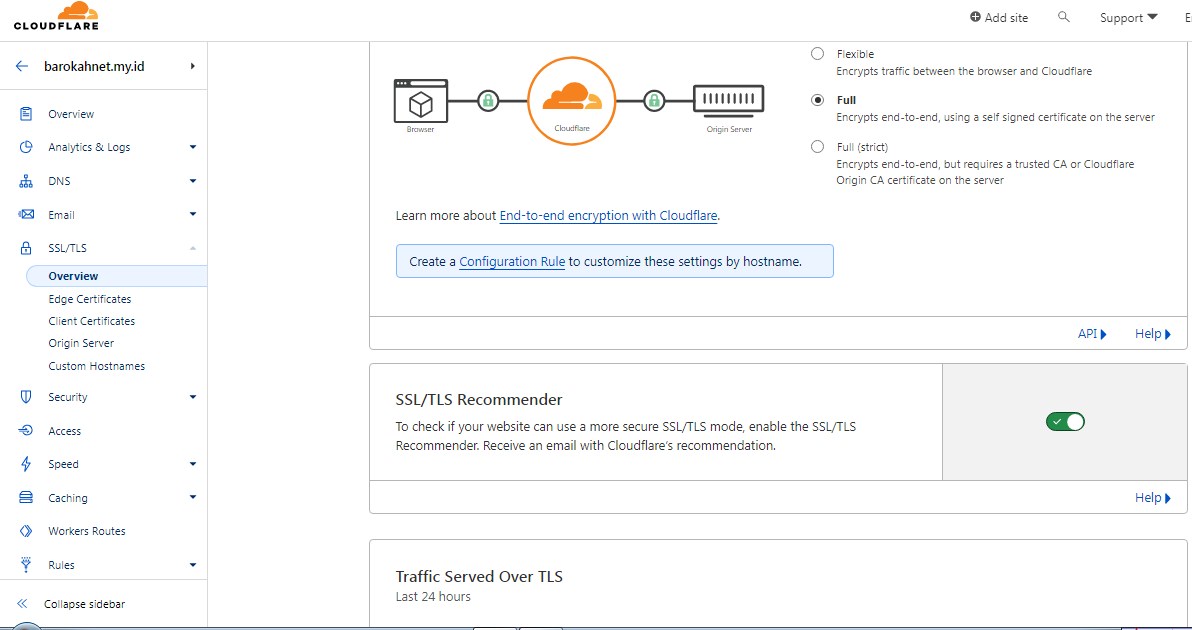Image resolution: width=1192 pixels, height=630 pixels.
Task: Click the Traffic Served Over TLS heading
Action: click(479, 576)
